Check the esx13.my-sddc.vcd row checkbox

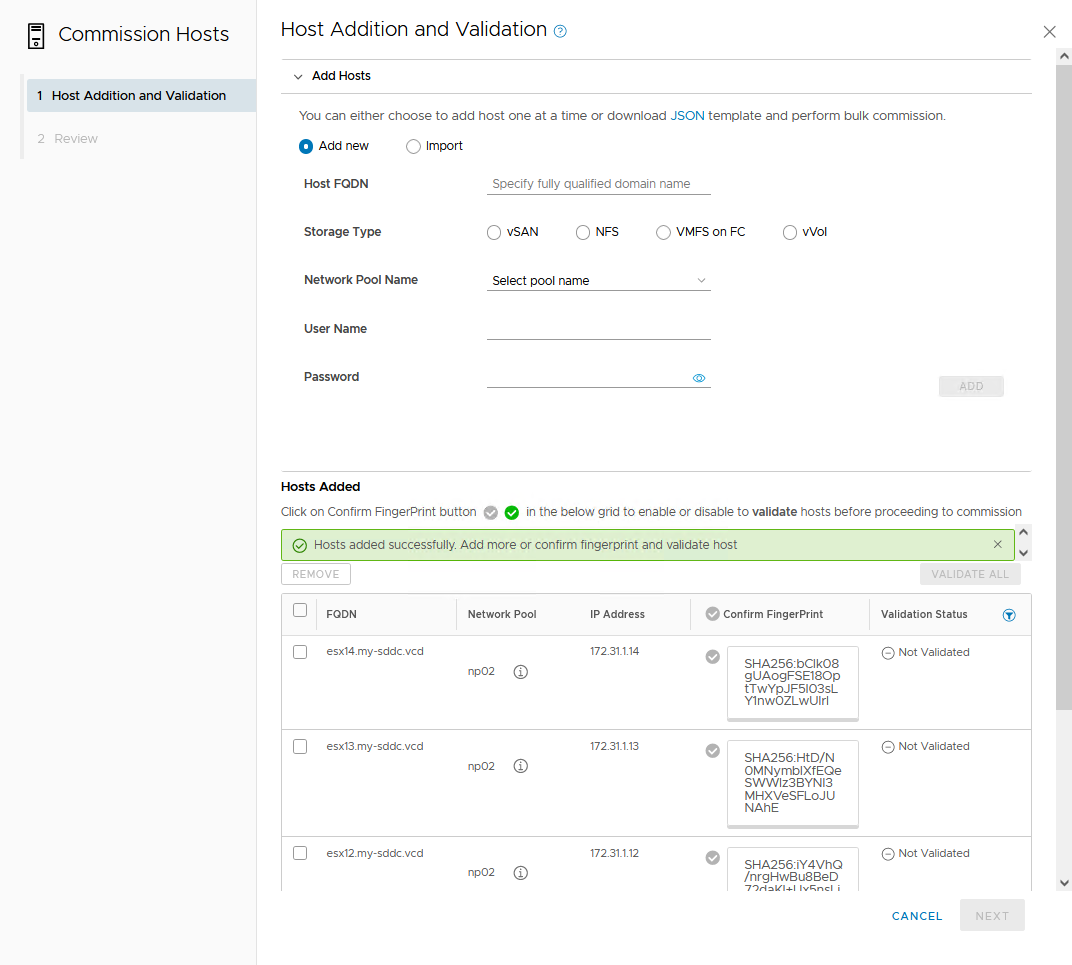pyautogui.click(x=299, y=746)
